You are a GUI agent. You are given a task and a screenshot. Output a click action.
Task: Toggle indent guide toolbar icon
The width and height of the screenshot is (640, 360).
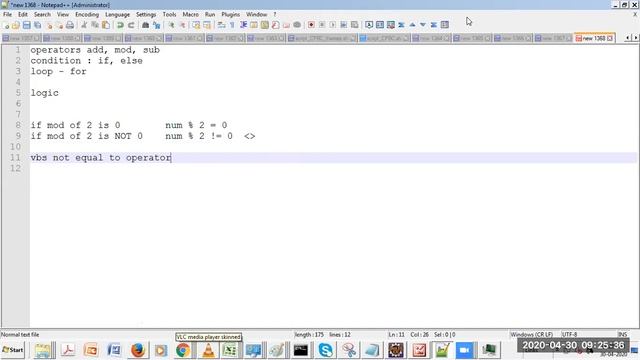[243, 25]
